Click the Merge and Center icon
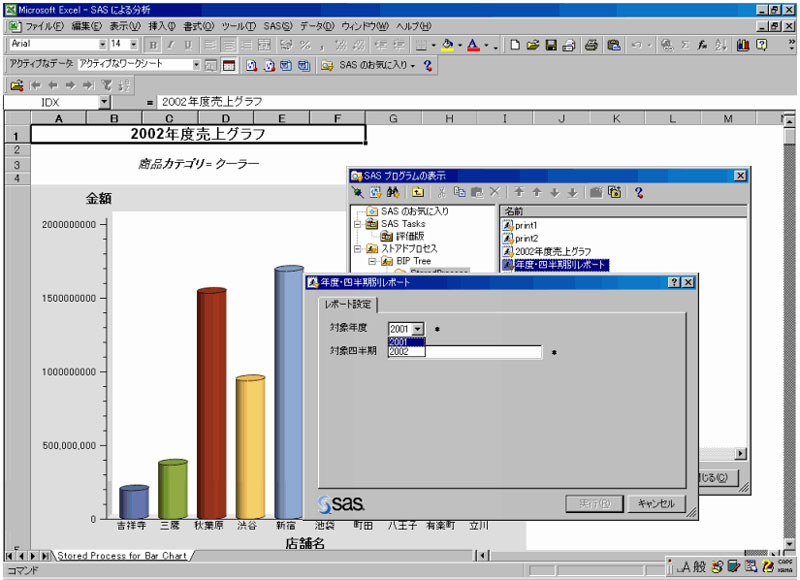 [x=264, y=45]
